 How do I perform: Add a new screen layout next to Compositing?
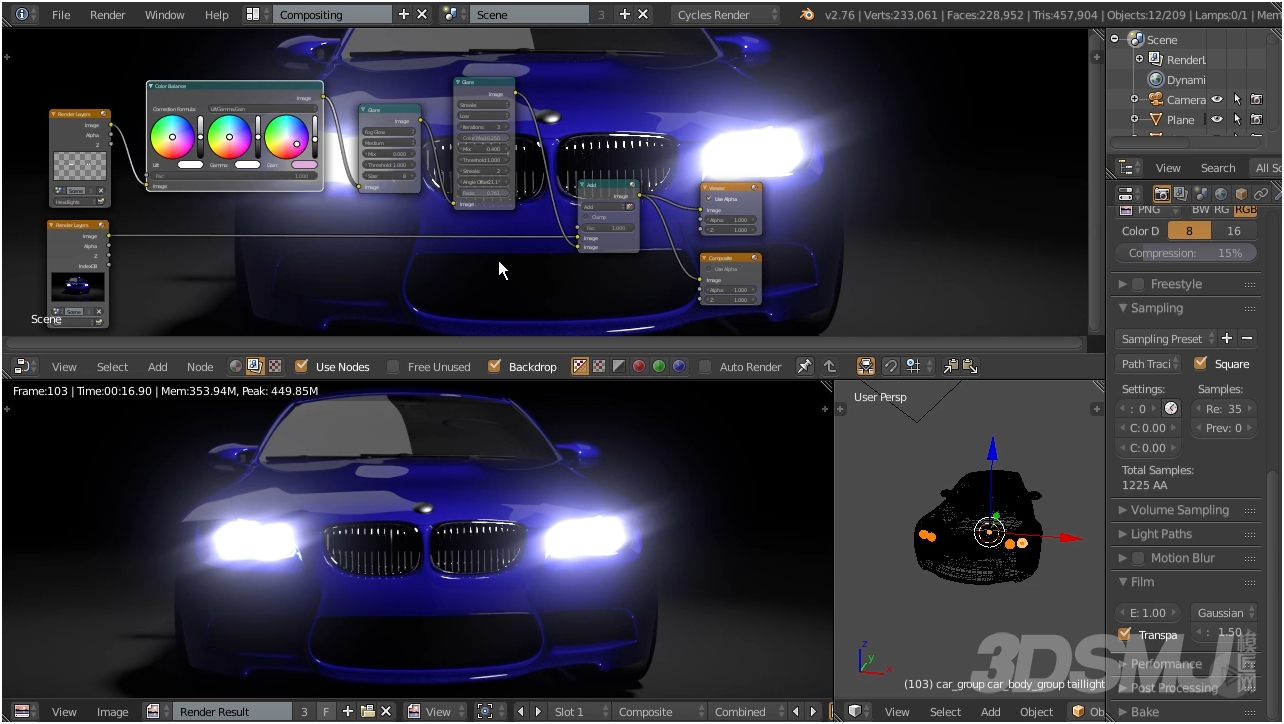(x=404, y=15)
